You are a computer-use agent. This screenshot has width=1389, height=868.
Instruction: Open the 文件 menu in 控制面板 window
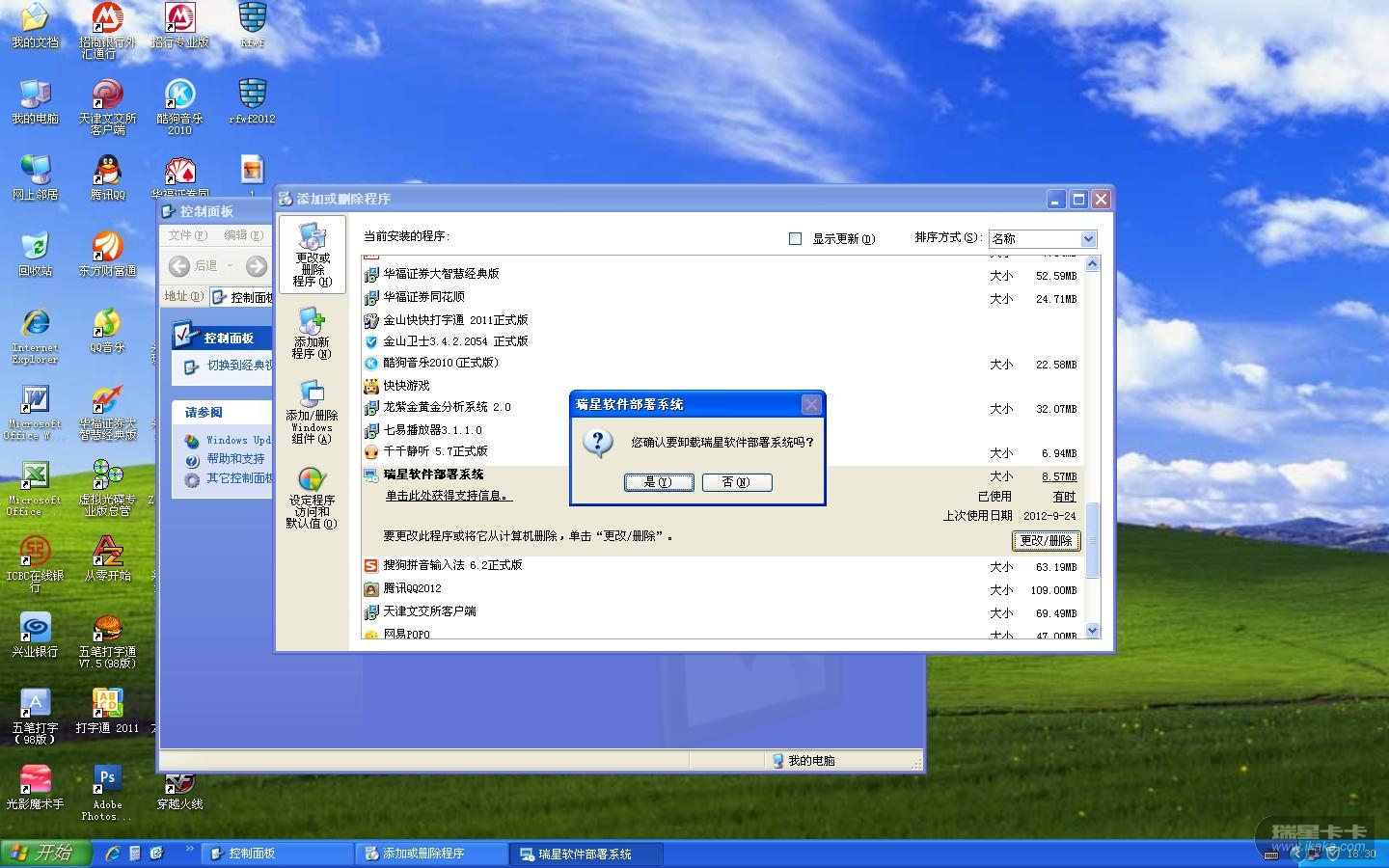click(188, 234)
